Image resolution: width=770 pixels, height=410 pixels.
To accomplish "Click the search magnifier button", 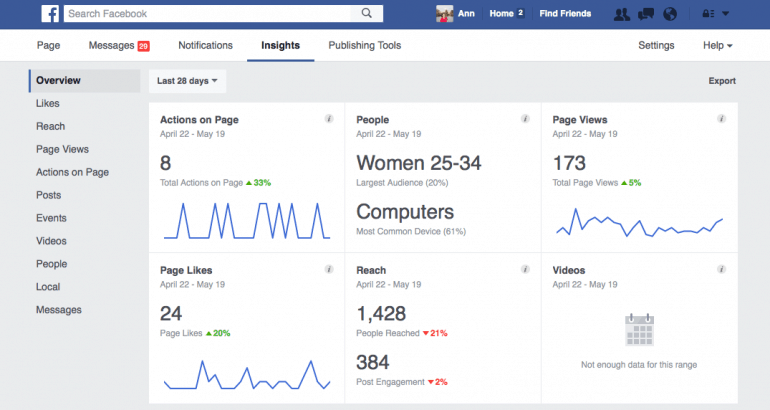I will pyautogui.click(x=367, y=13).
